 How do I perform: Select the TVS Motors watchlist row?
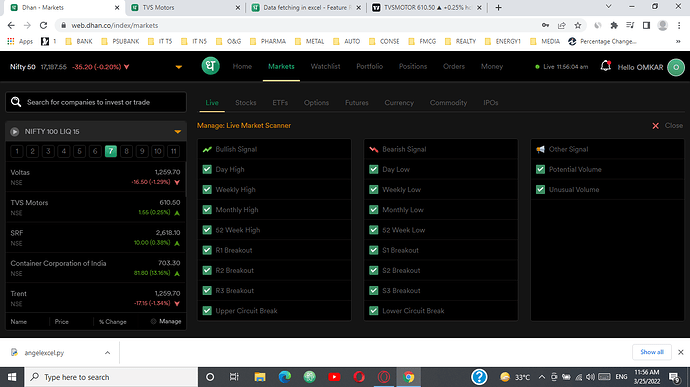pyautogui.click(x=95, y=207)
